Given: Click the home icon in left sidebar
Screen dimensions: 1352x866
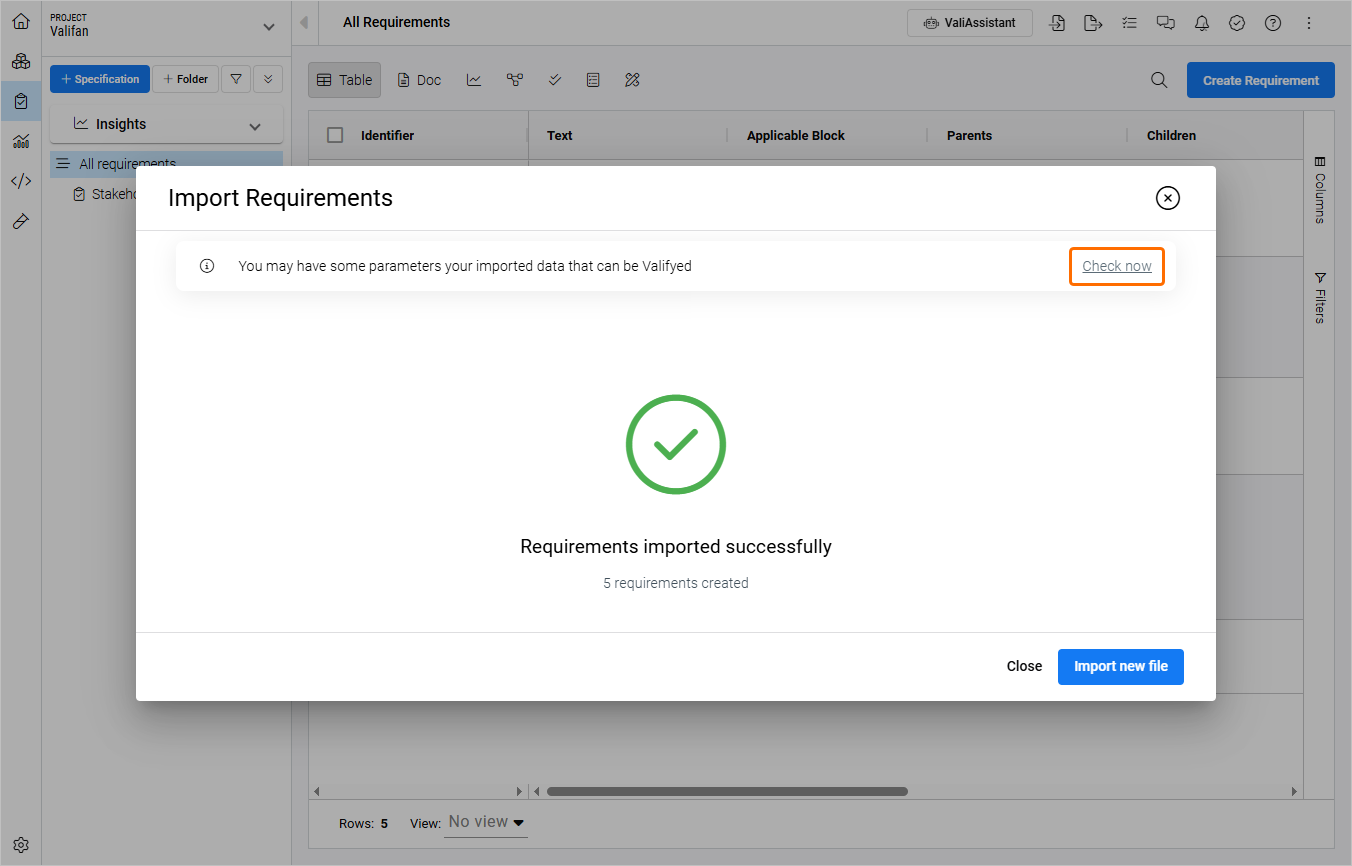Looking at the screenshot, I should [x=21, y=21].
